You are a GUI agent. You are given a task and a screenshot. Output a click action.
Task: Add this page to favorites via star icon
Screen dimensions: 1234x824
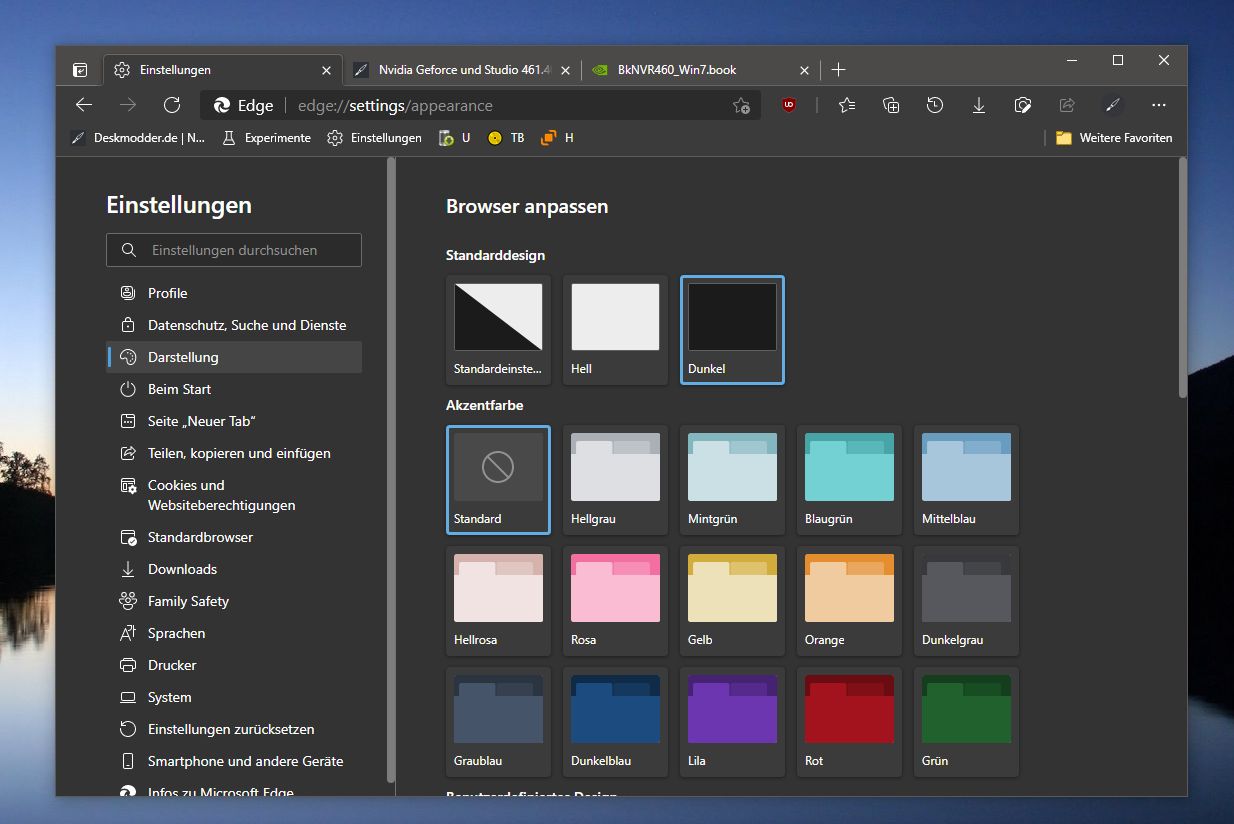741,105
